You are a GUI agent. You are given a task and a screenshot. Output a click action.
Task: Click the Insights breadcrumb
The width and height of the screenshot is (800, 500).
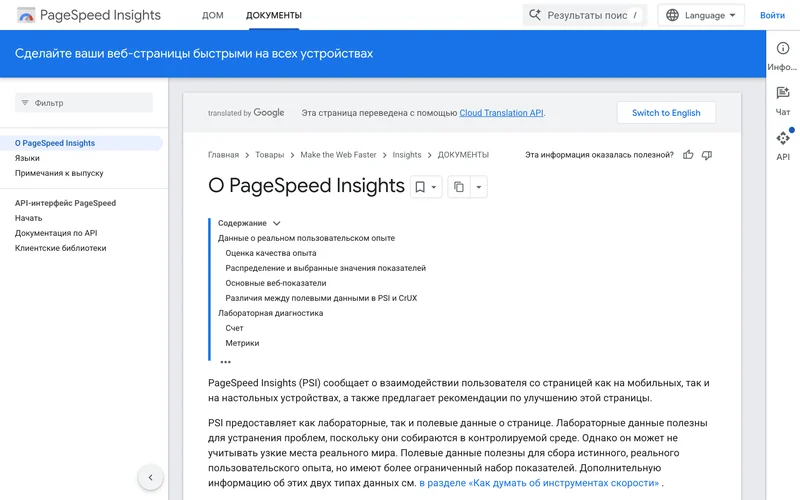(x=407, y=155)
